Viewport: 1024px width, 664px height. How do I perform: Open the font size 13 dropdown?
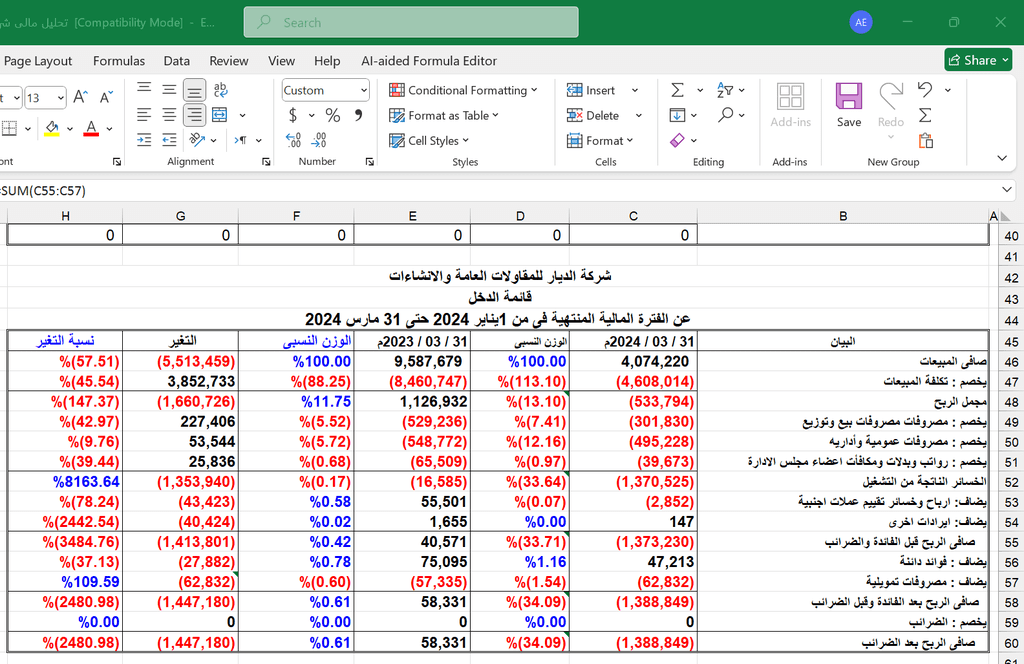tap(60, 98)
